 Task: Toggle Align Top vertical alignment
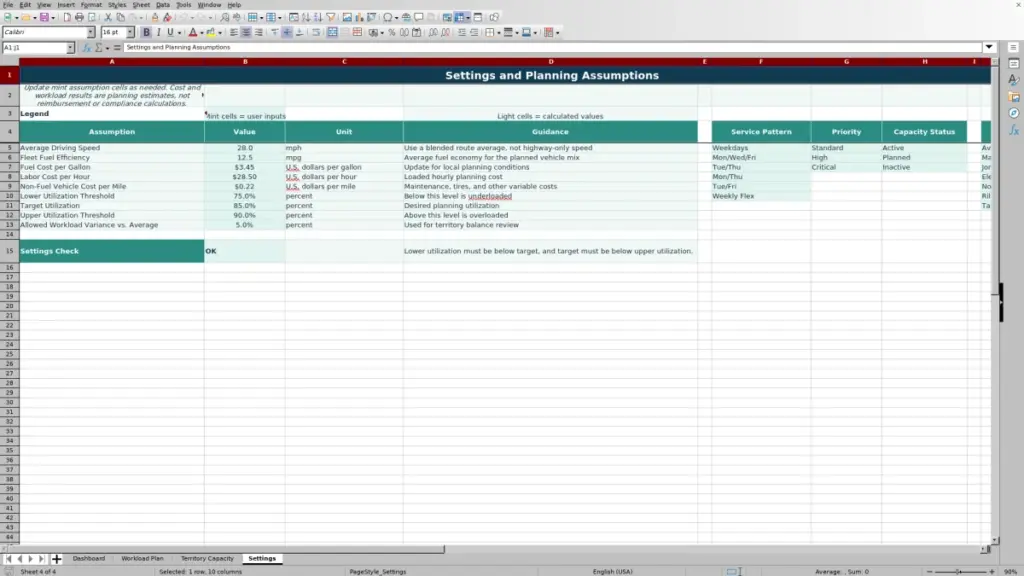(275, 32)
